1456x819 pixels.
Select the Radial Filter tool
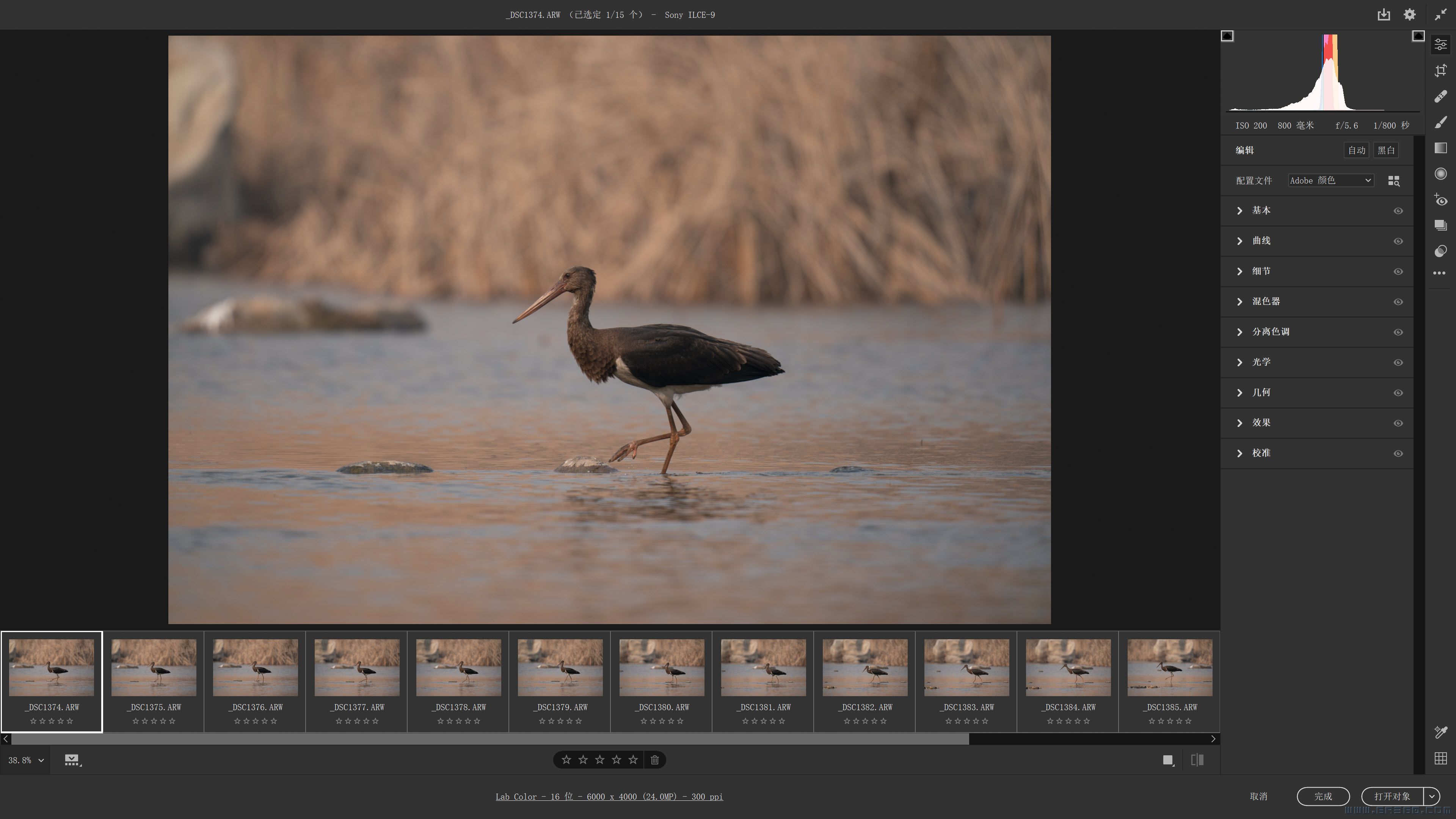pos(1440,174)
